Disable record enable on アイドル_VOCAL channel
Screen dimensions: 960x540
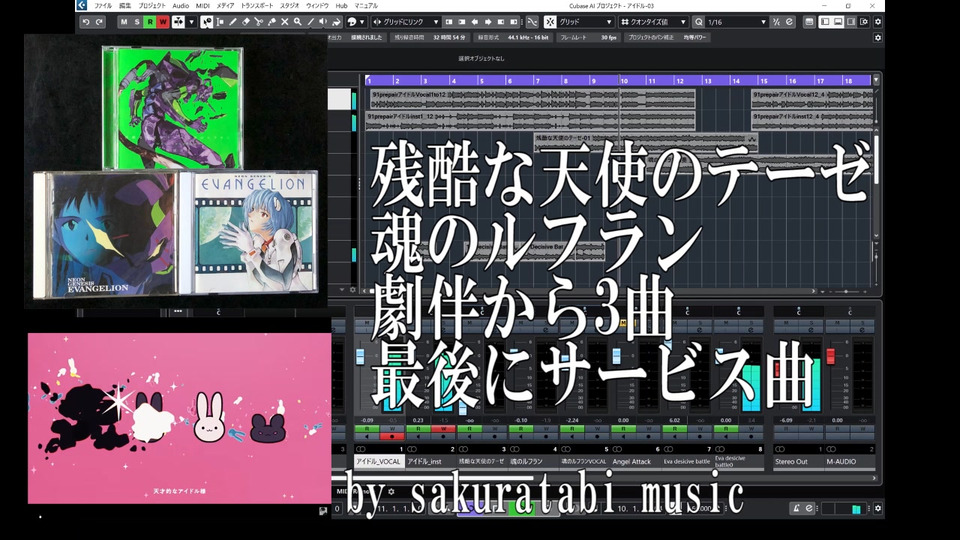pyautogui.click(x=392, y=437)
